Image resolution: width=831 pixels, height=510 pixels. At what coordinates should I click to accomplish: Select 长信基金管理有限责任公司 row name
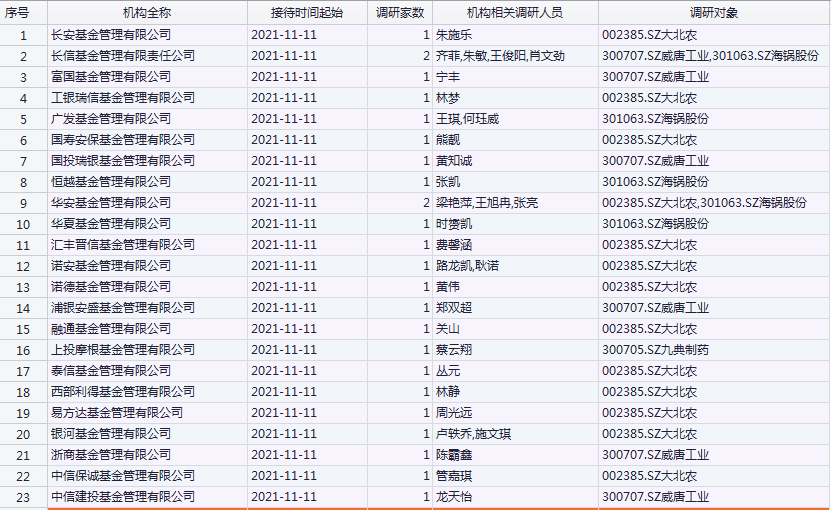coord(122,56)
